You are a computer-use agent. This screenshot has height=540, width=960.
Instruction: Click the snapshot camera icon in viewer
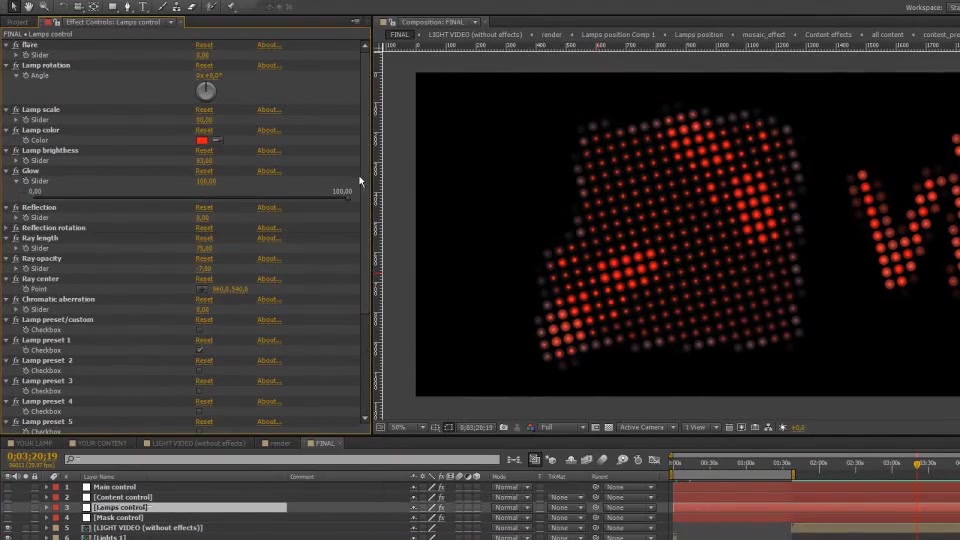coord(503,427)
